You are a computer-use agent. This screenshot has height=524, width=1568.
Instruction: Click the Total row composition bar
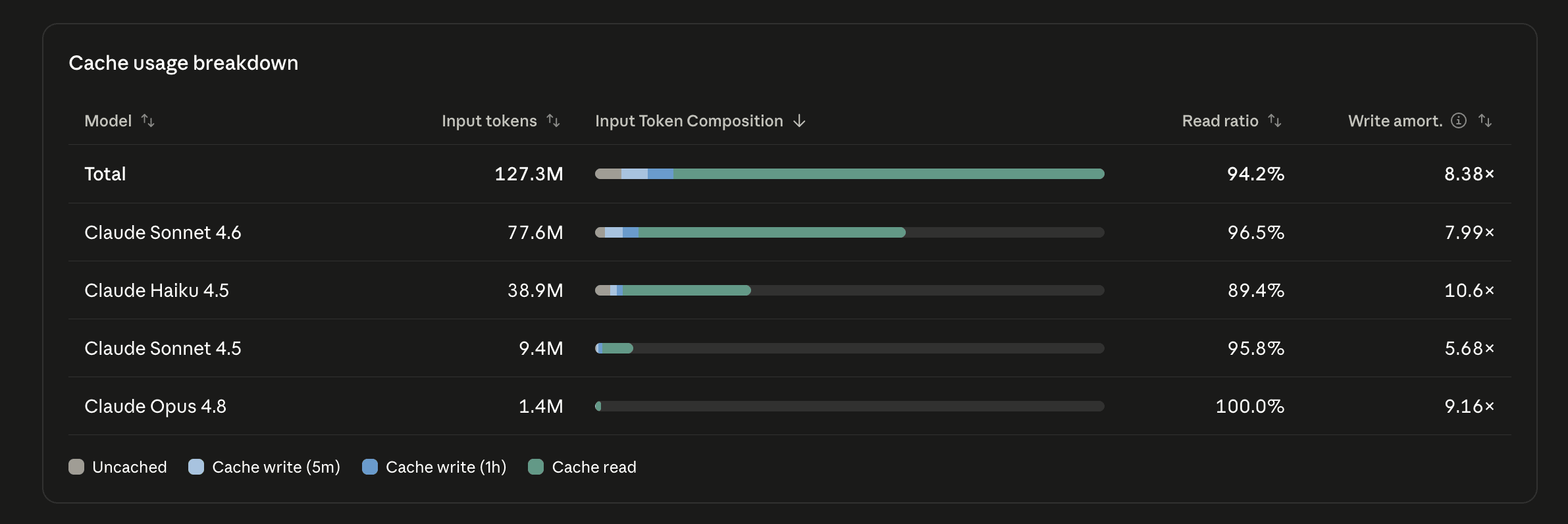(850, 174)
